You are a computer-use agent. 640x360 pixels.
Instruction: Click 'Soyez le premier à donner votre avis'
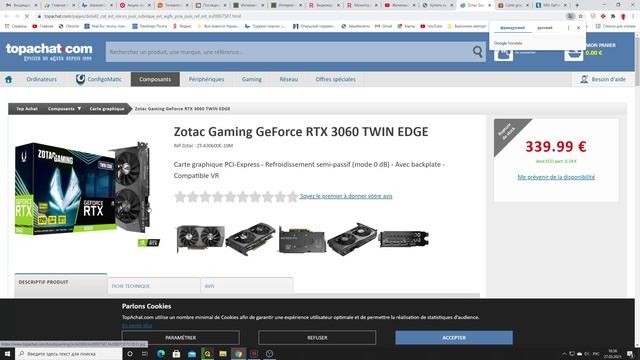click(346, 196)
